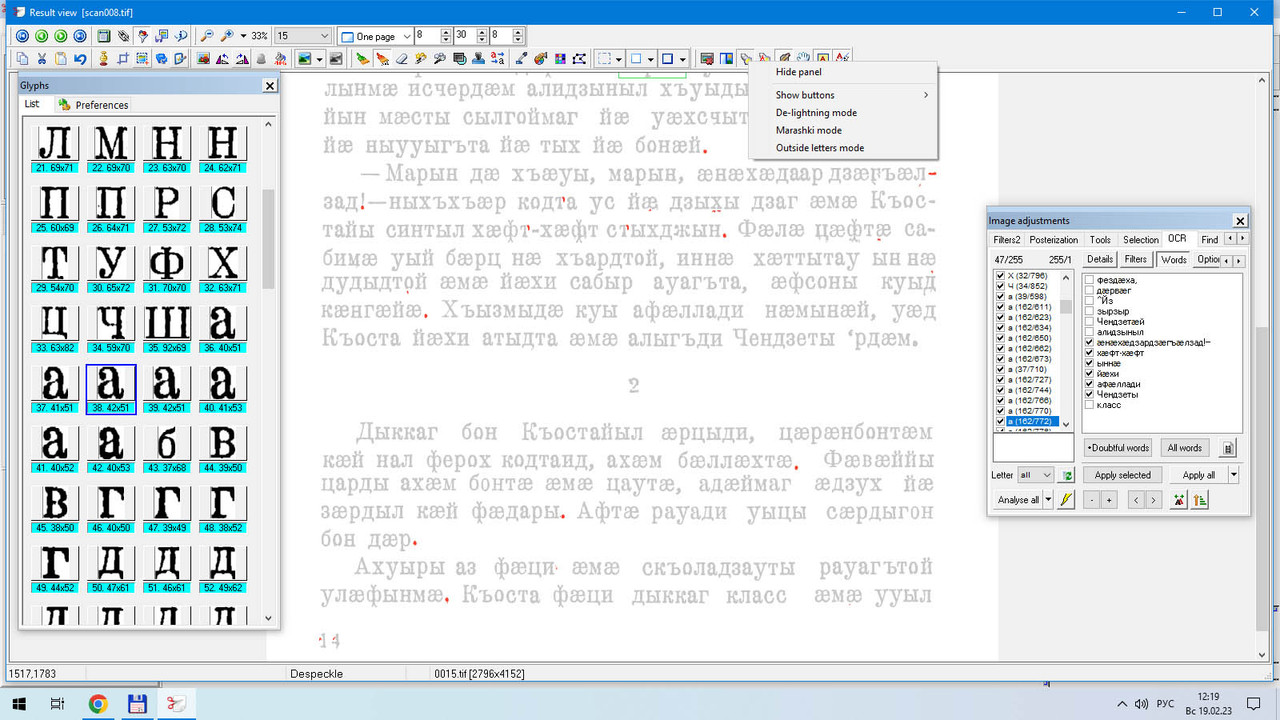Click the 'All words' button
Viewport: 1280px width, 720px height.
(1185, 448)
